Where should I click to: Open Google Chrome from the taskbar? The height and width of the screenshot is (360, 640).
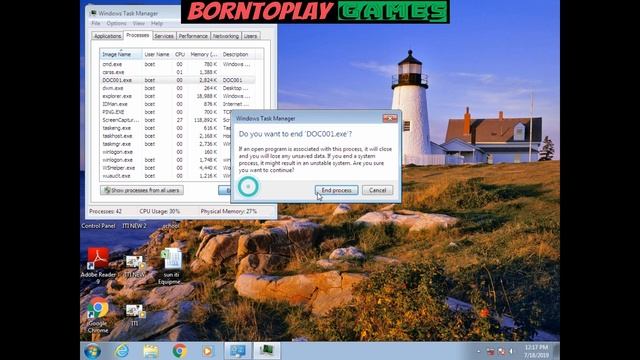point(179,351)
